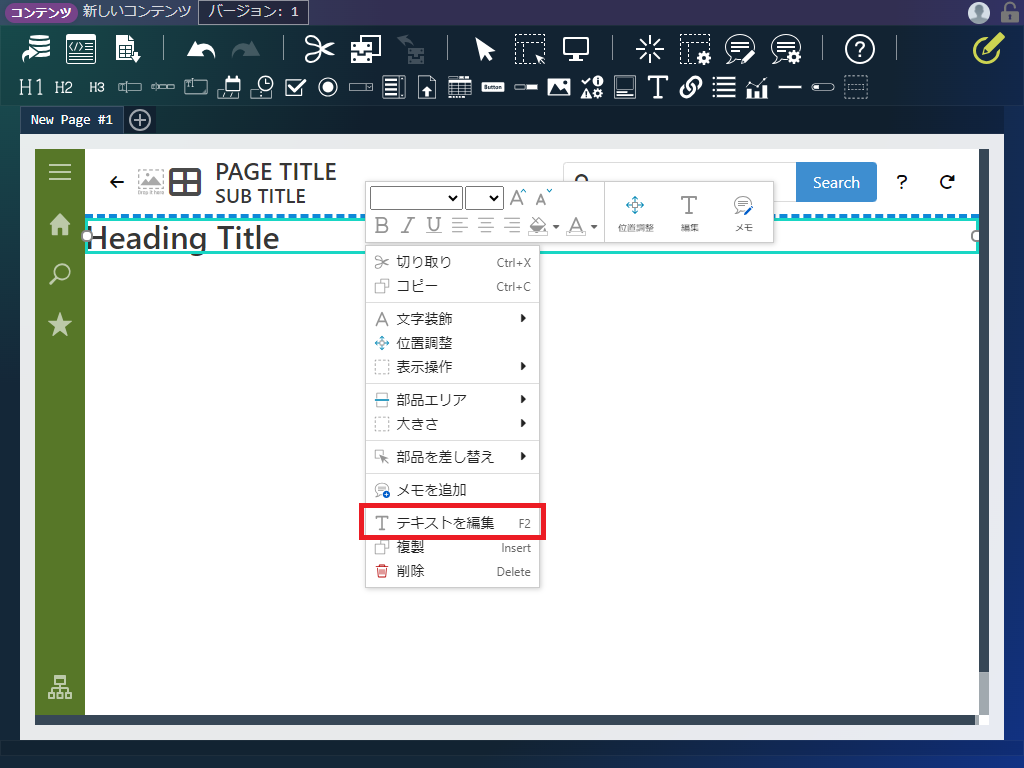This screenshot has width=1024, height=768.
Task: Expand 部品エリア submenu
Action: pyautogui.click(x=453, y=400)
